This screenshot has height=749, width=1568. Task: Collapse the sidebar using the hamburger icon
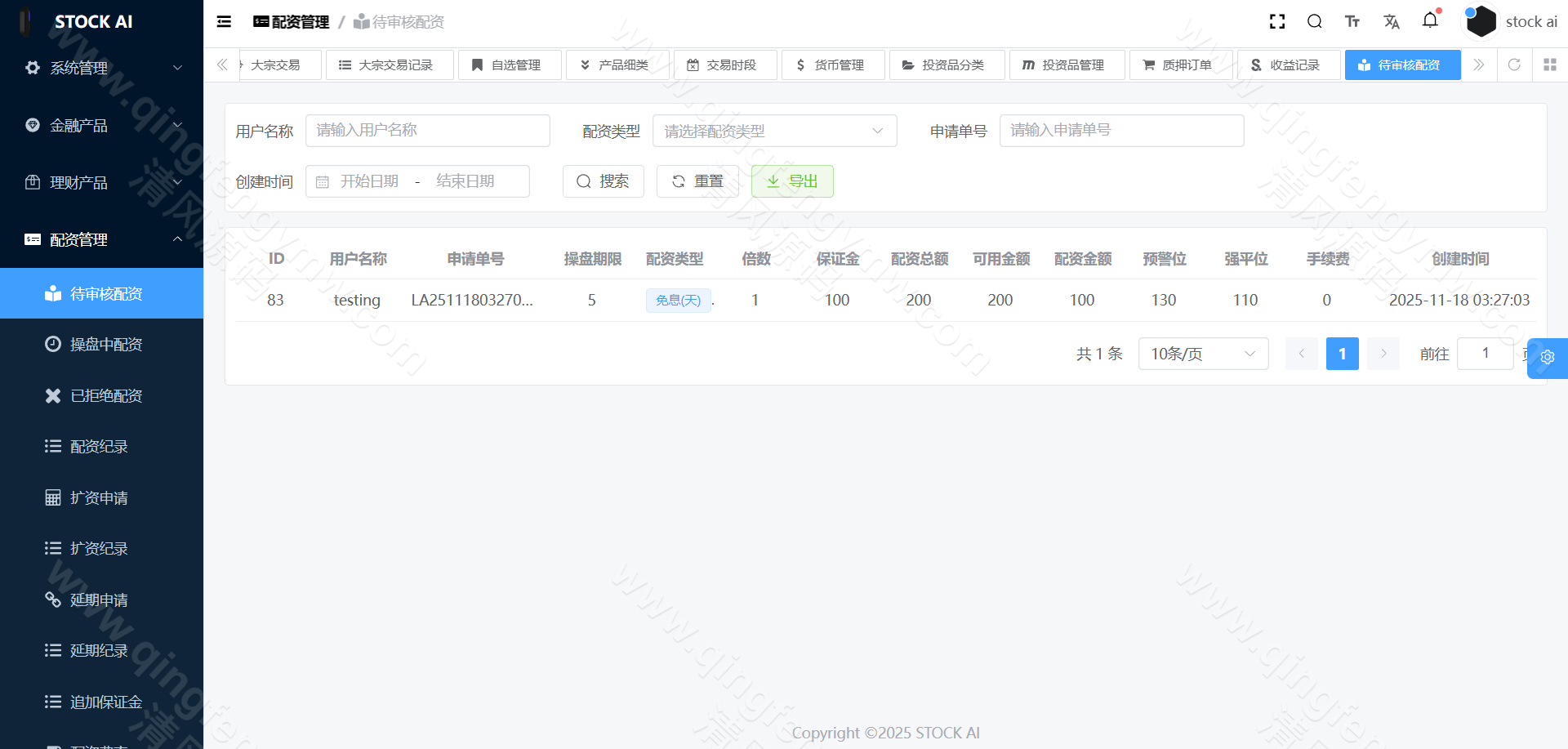(223, 21)
